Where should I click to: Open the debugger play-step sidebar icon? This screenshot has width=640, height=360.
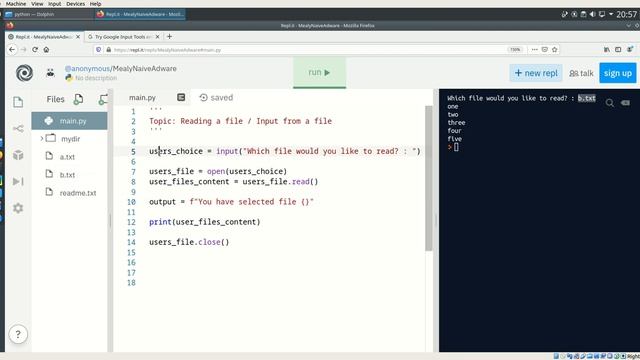coord(18,181)
